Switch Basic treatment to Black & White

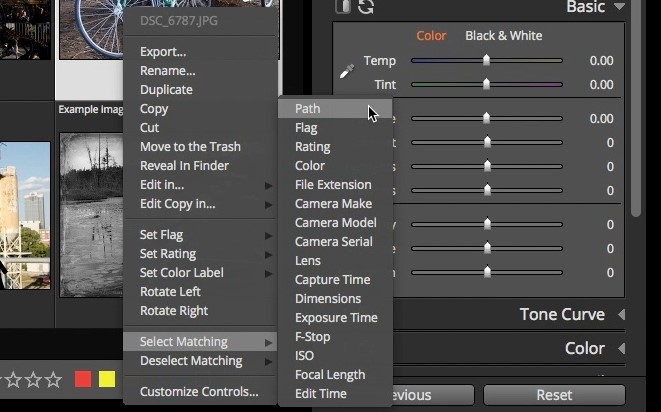[503, 36]
